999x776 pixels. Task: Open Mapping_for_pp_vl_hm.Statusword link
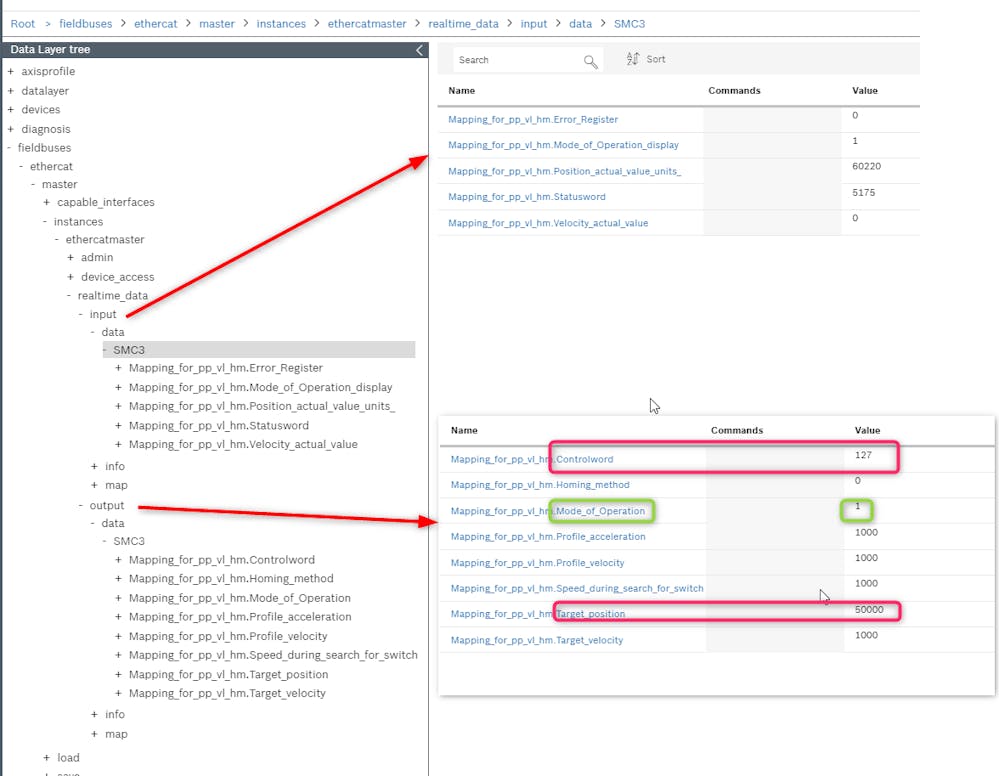pyautogui.click(x=526, y=197)
